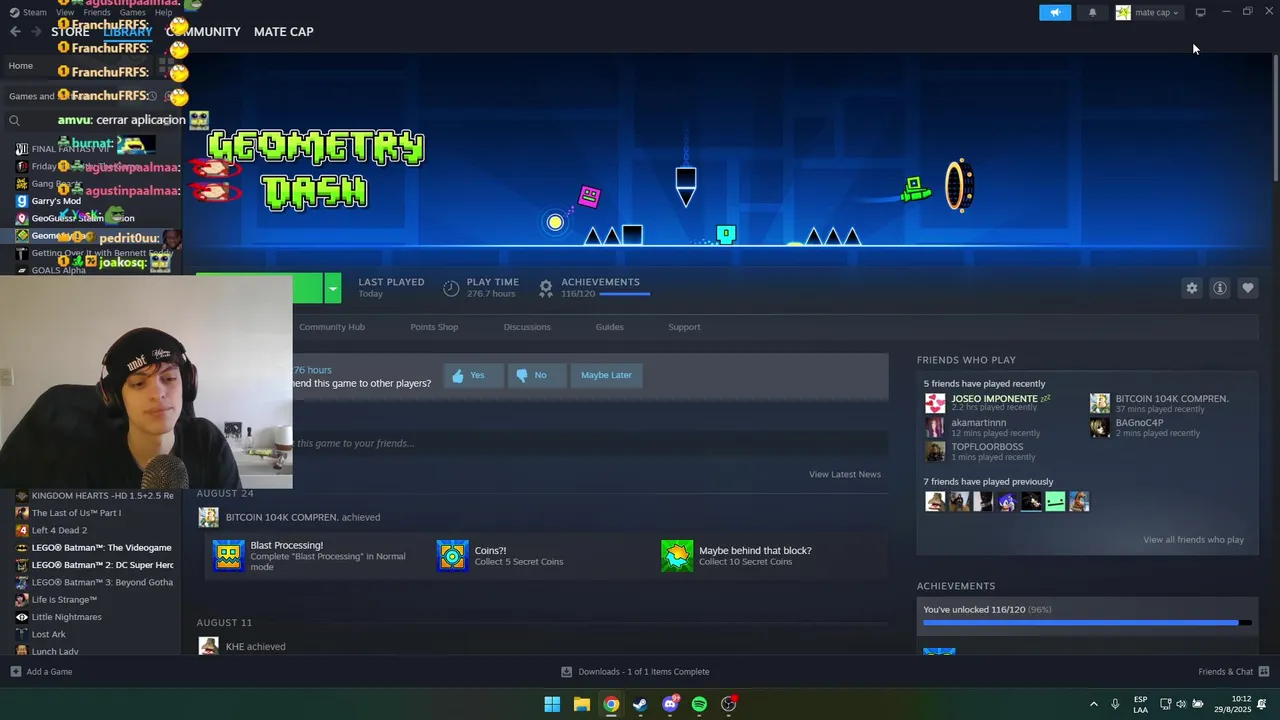Open JOSEO IMPONENTE friend avatar
The height and width of the screenshot is (720, 1280).
click(x=935, y=403)
